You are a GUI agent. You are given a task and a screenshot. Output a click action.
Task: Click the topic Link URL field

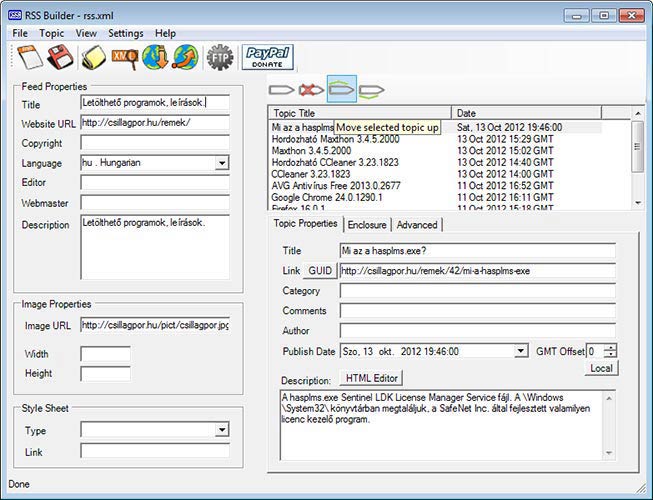tap(478, 271)
